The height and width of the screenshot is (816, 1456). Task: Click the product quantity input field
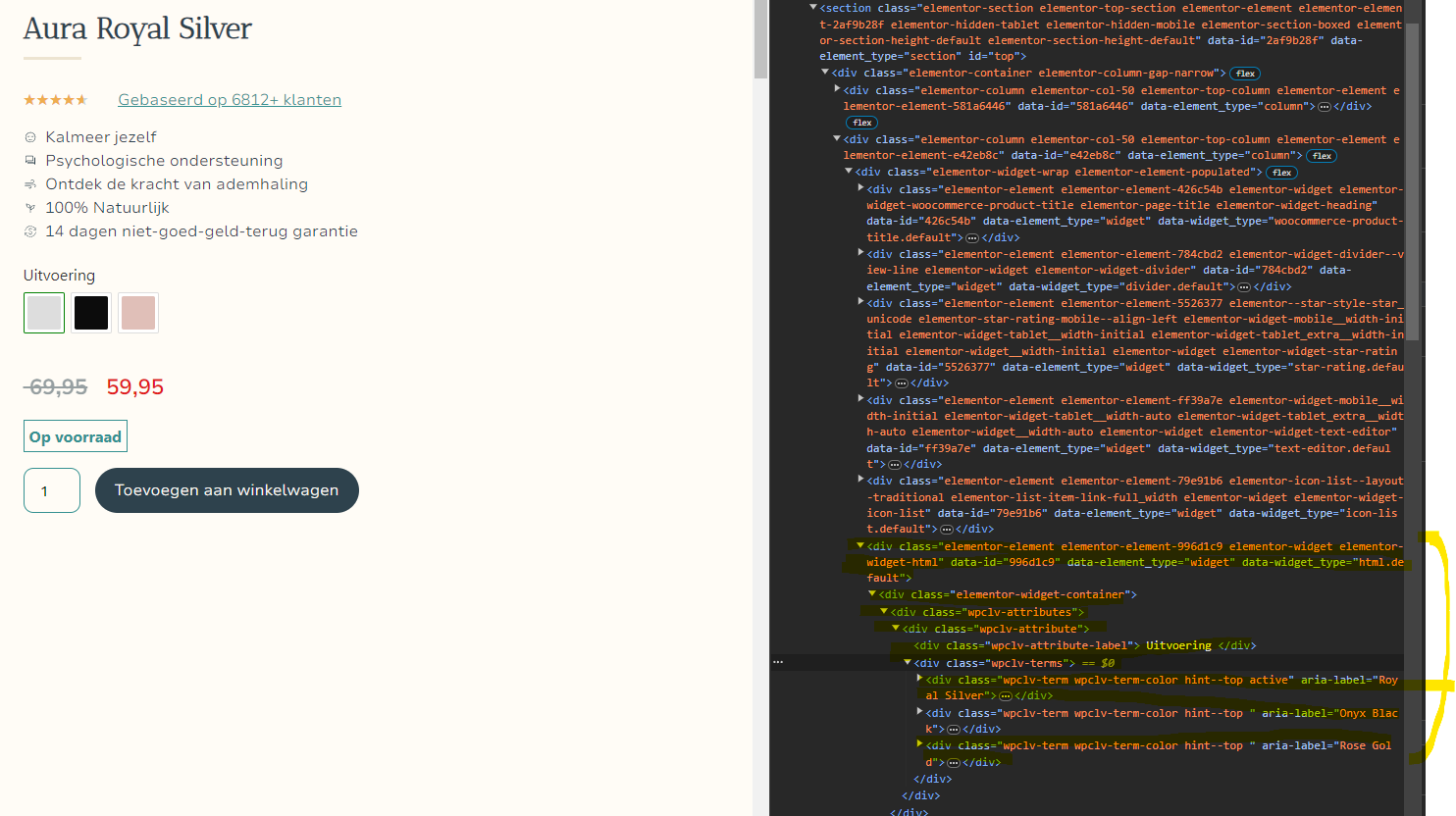pos(52,490)
